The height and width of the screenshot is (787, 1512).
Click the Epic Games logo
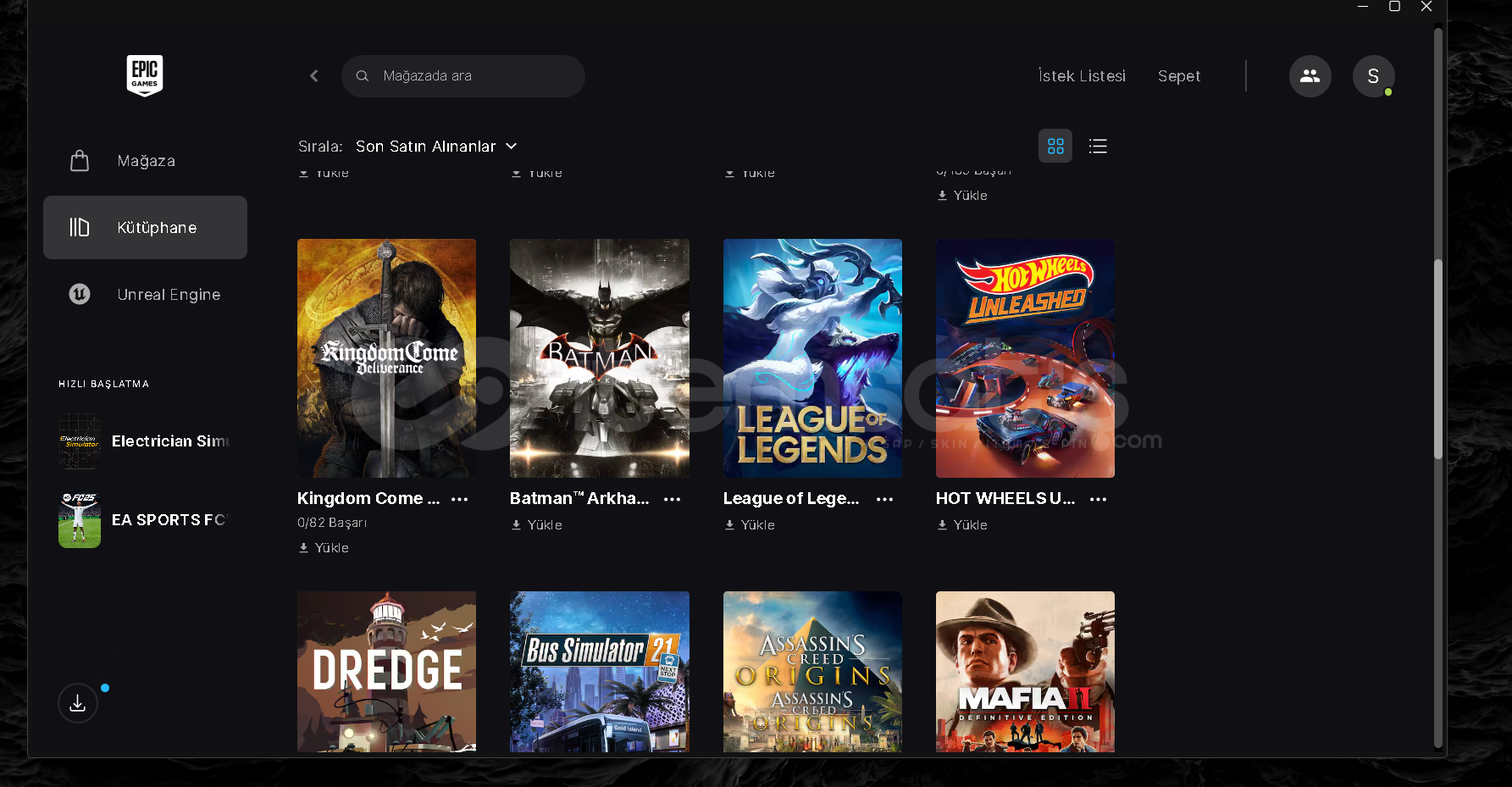click(x=145, y=75)
